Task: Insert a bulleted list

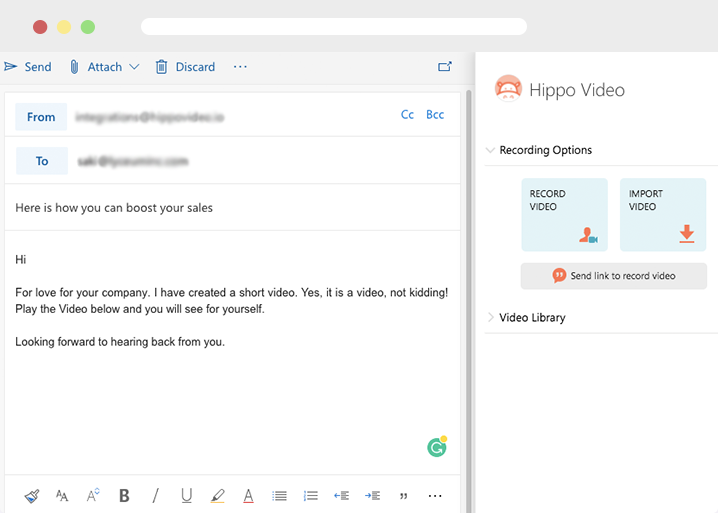Action: [x=280, y=495]
